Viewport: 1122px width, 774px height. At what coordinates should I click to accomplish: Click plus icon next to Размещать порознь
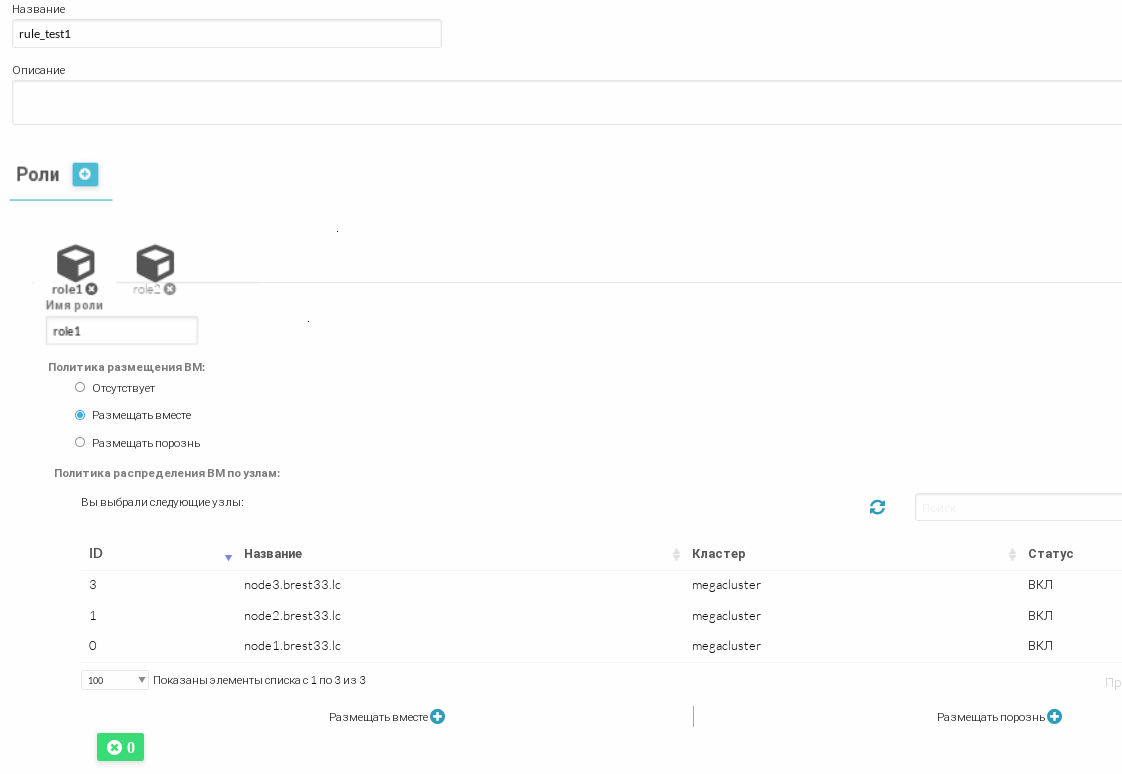point(1054,717)
